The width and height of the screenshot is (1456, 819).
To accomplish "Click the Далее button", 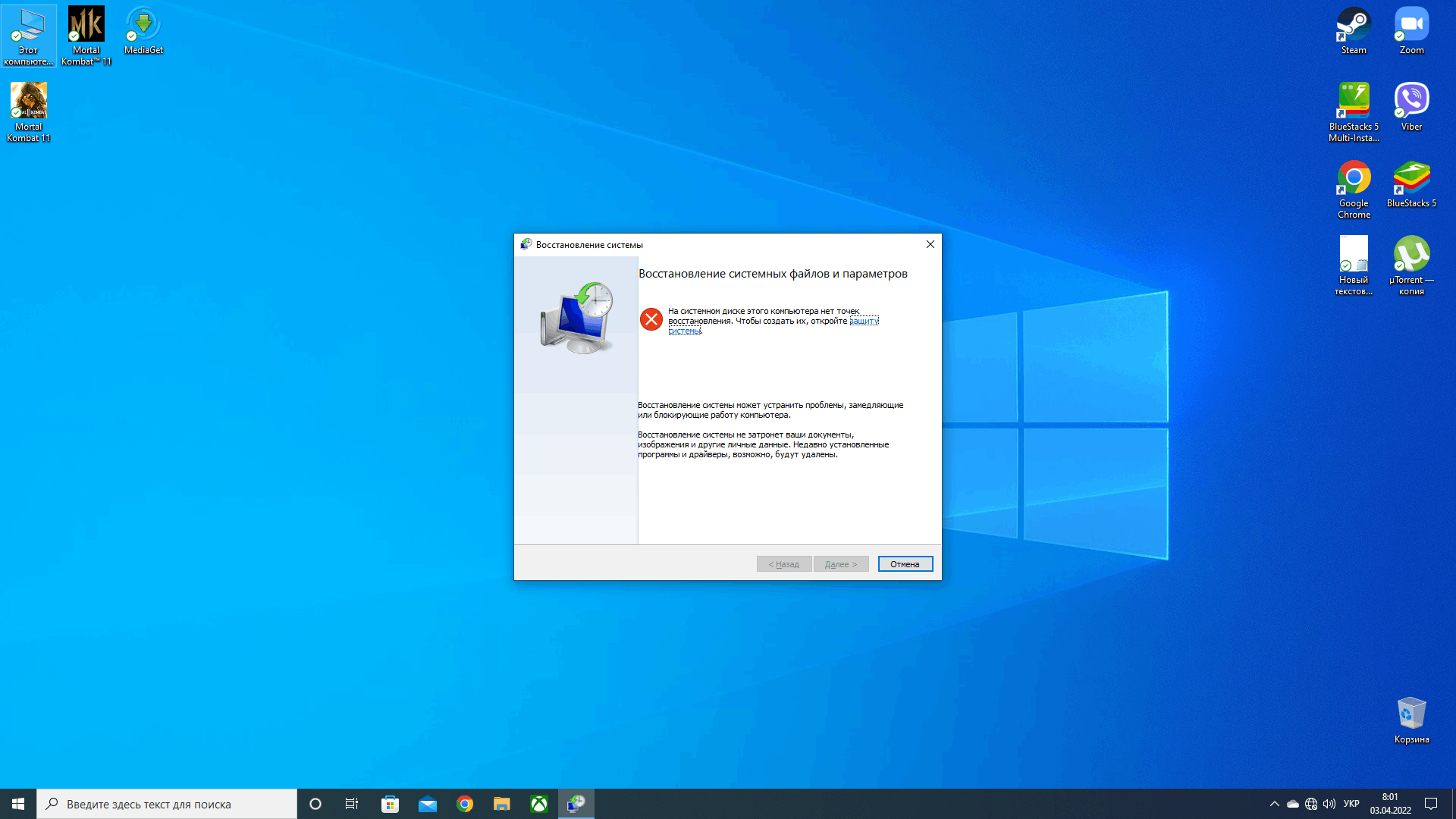I will pyautogui.click(x=841, y=563).
